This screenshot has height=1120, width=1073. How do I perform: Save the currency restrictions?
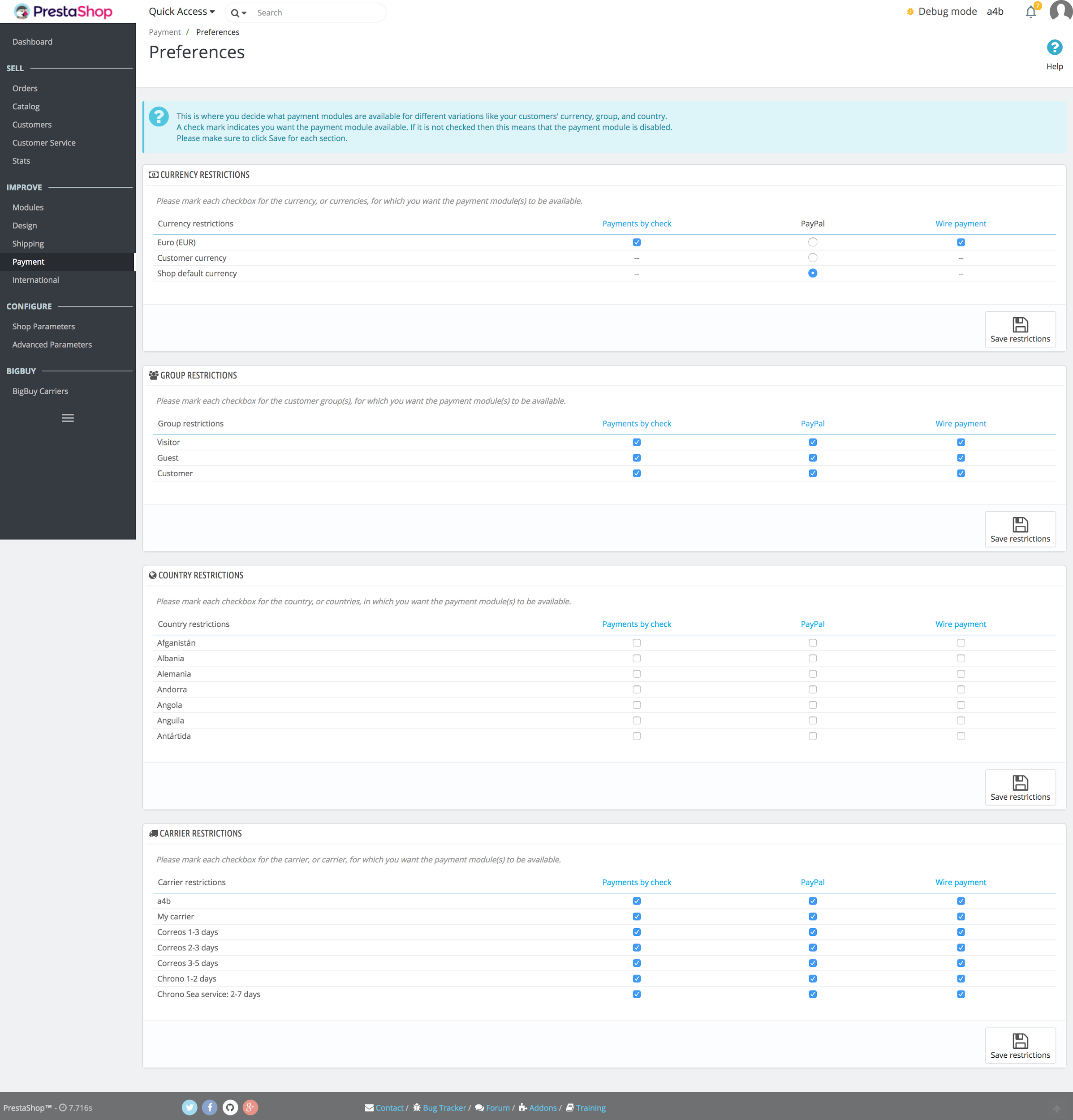[1020, 330]
